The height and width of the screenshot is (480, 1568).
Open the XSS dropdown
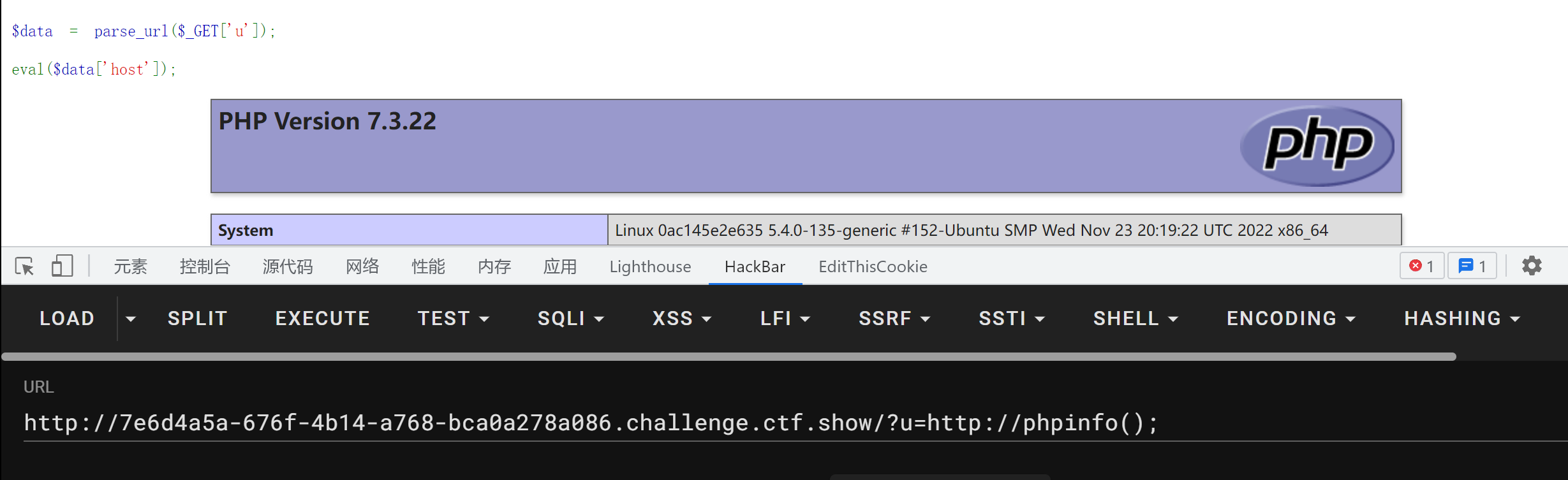point(681,319)
